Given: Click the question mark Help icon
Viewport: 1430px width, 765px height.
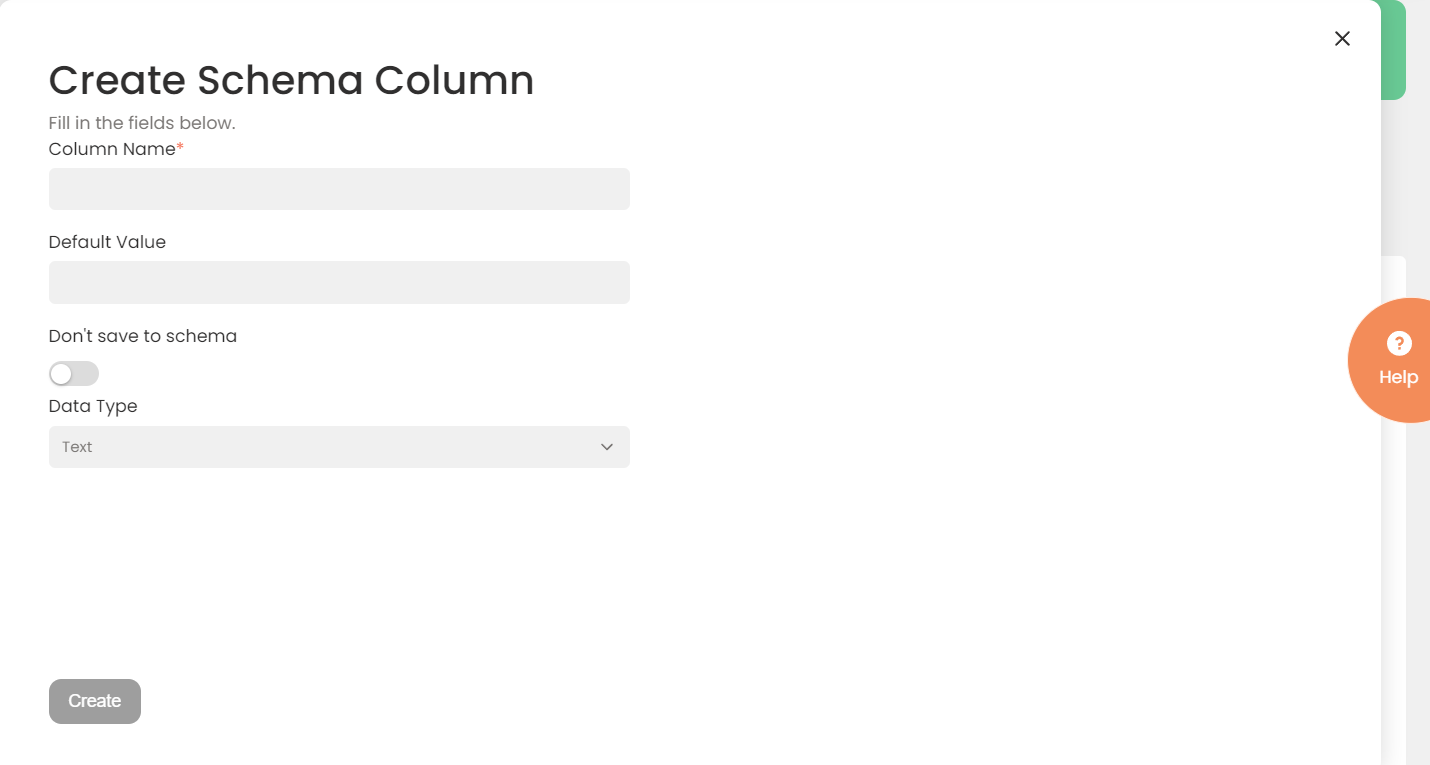Looking at the screenshot, I should [x=1399, y=343].
